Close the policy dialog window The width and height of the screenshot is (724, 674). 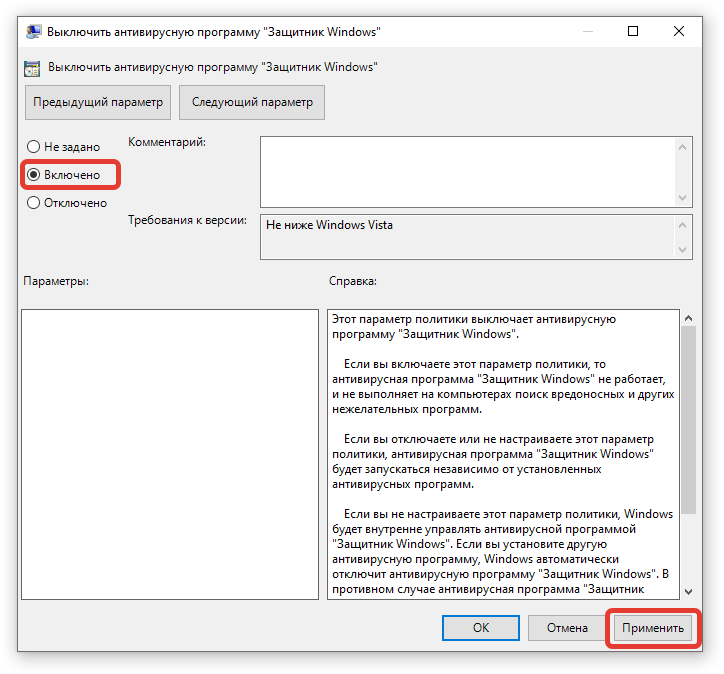(679, 31)
